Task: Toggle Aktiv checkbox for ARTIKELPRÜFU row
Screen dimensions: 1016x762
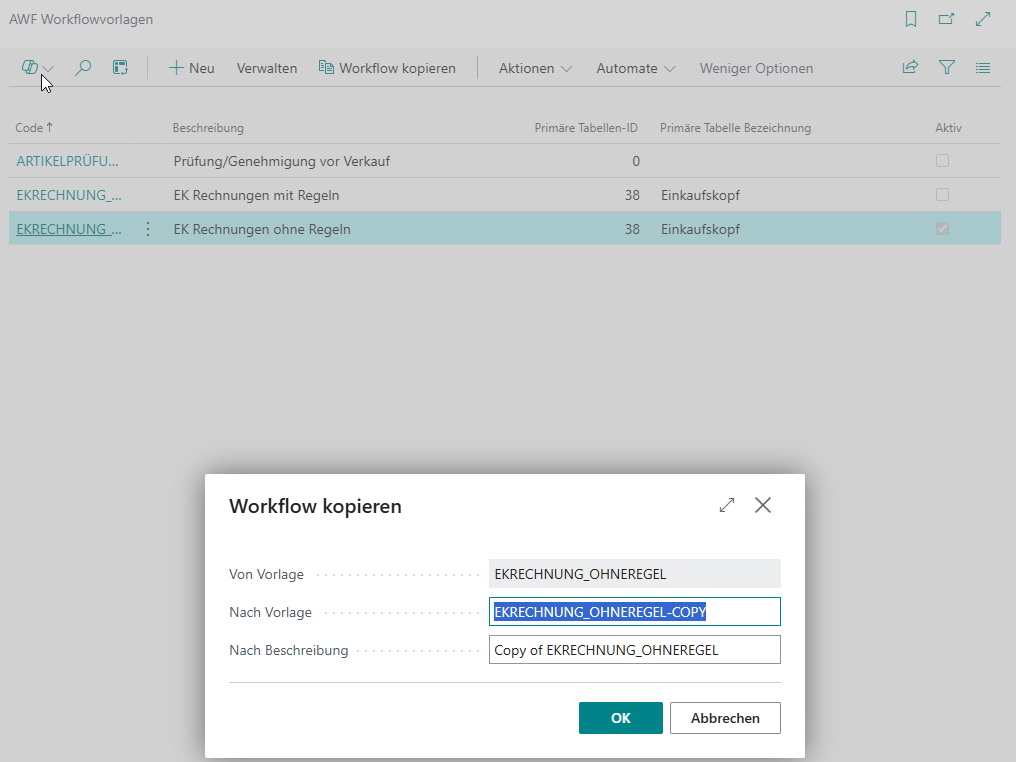Action: click(942, 161)
